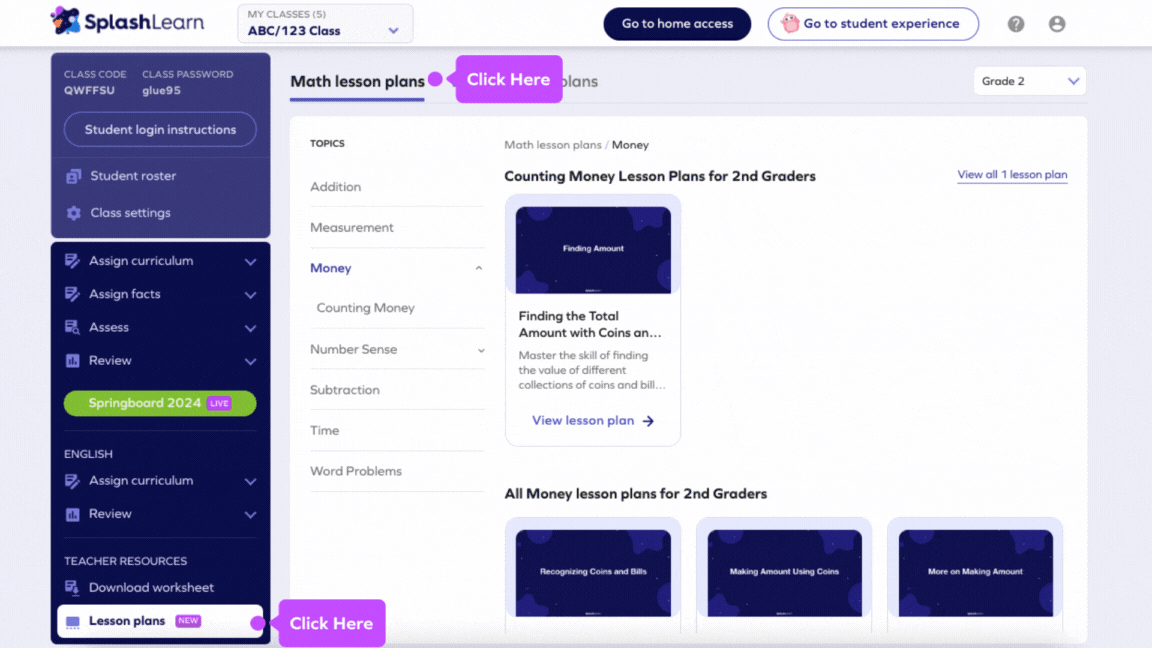Click the Student roster icon
Image resolution: width=1152 pixels, height=648 pixels.
(73, 176)
